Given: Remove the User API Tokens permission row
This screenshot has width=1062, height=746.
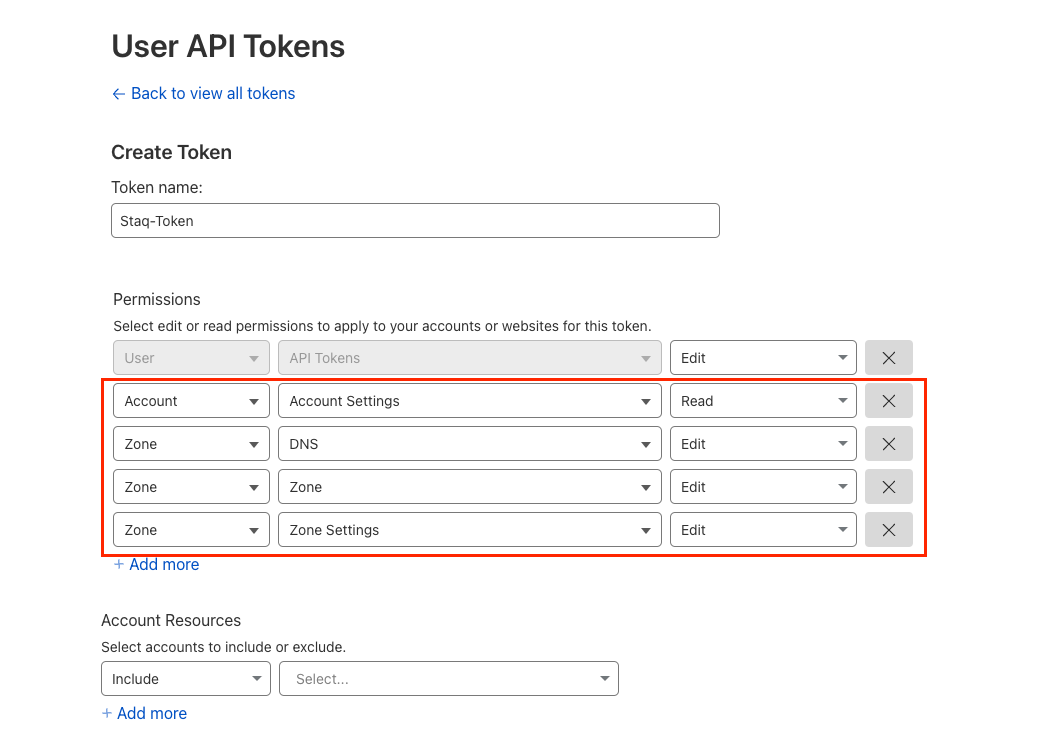Looking at the screenshot, I should (888, 357).
